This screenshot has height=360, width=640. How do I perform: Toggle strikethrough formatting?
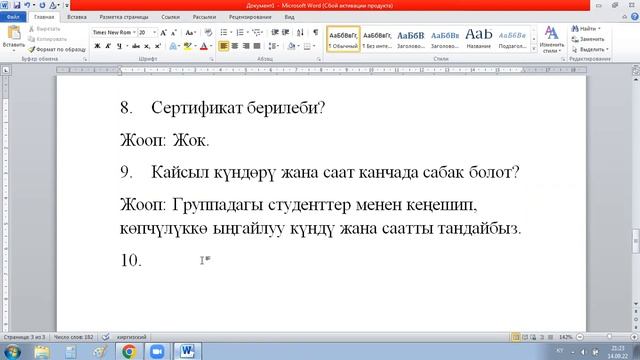pos(136,46)
